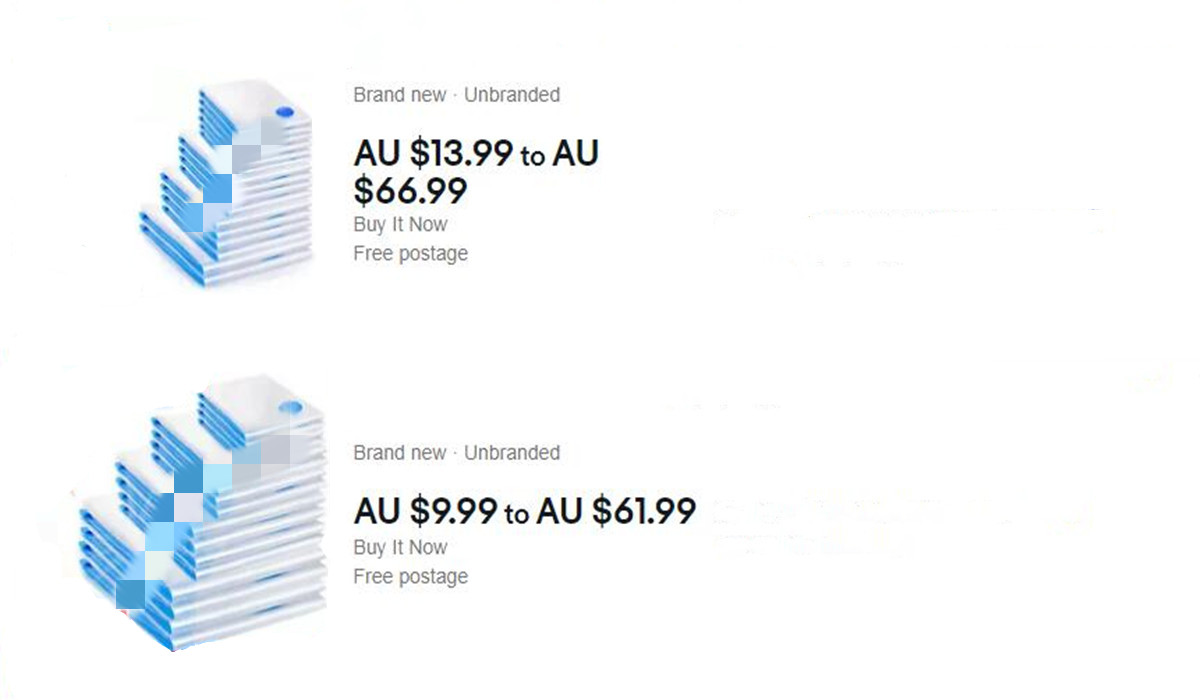Click 'Unbranded' label on first listing
This screenshot has height=700, width=1200.
click(x=512, y=95)
